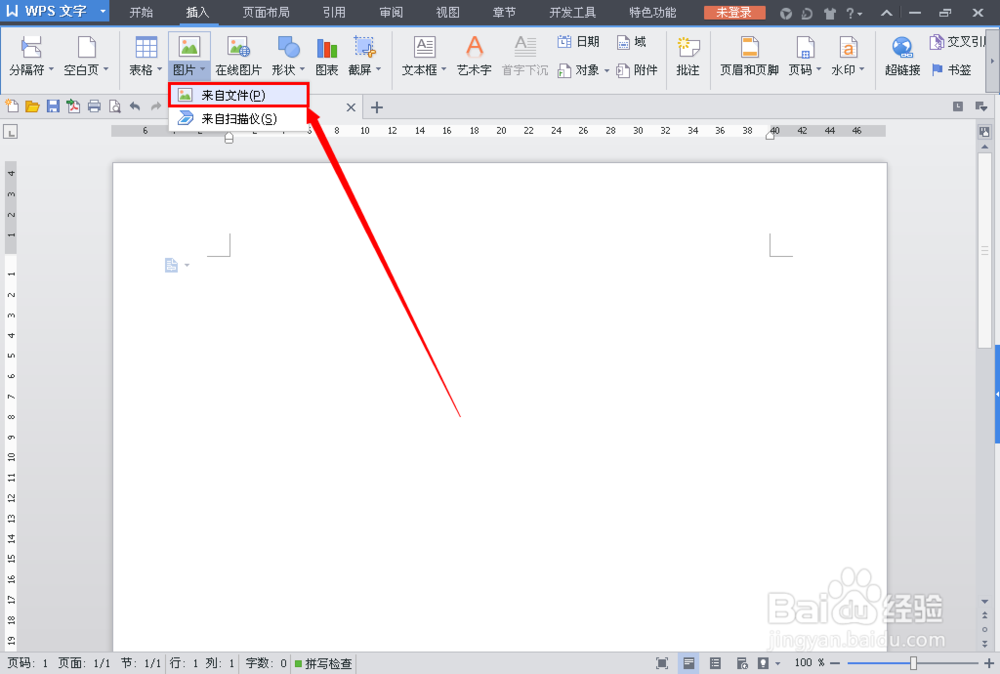Toggle full screen reading view icon
1000x674 pixels.
tap(663, 662)
